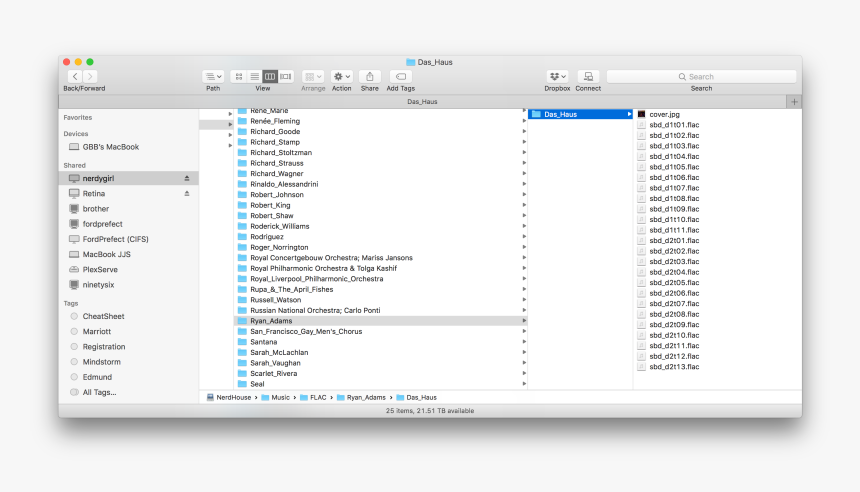The width and height of the screenshot is (860, 492).
Task: Switch to icon view
Action: pos(239,77)
